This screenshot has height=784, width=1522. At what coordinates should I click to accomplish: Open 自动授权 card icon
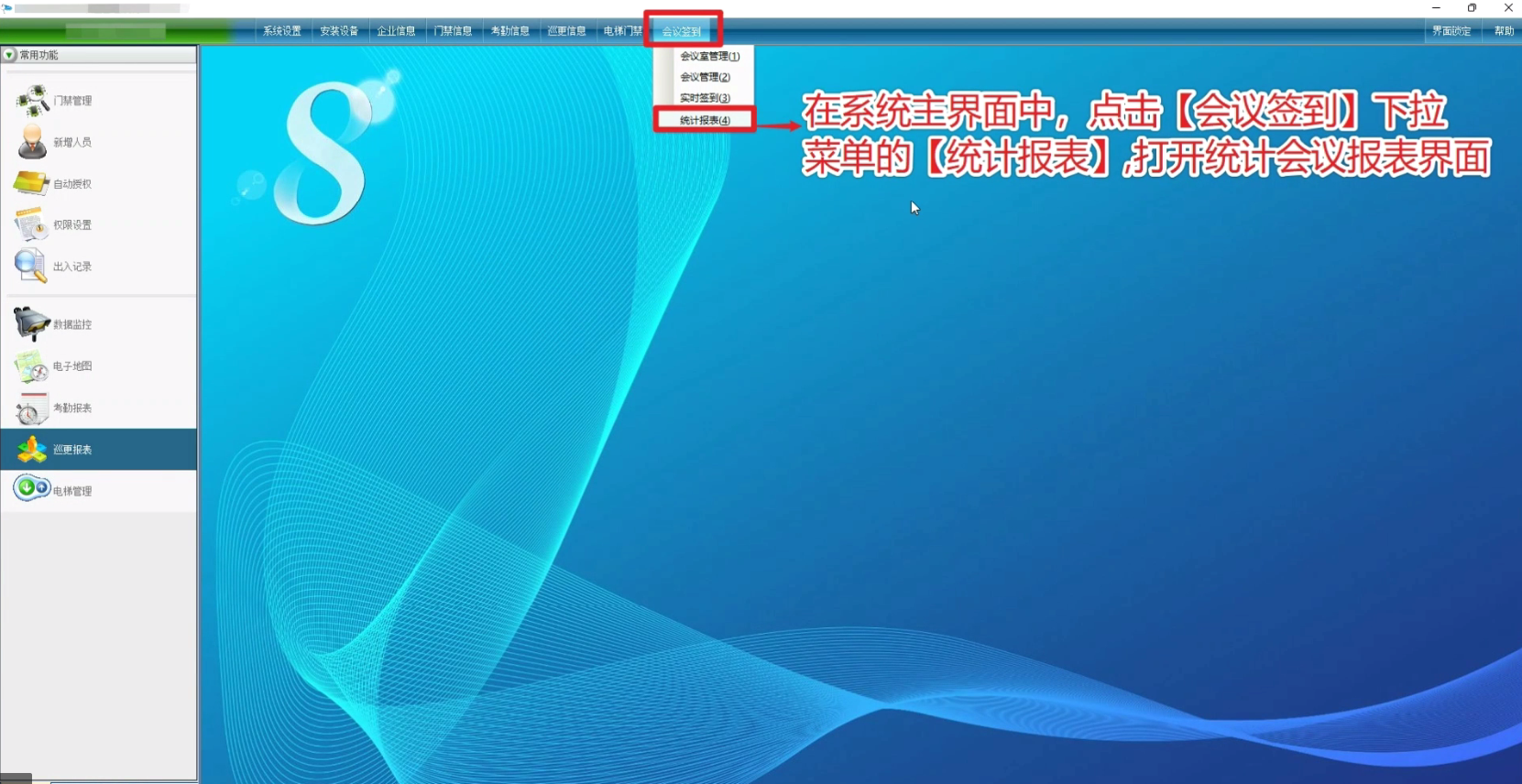pos(31,183)
